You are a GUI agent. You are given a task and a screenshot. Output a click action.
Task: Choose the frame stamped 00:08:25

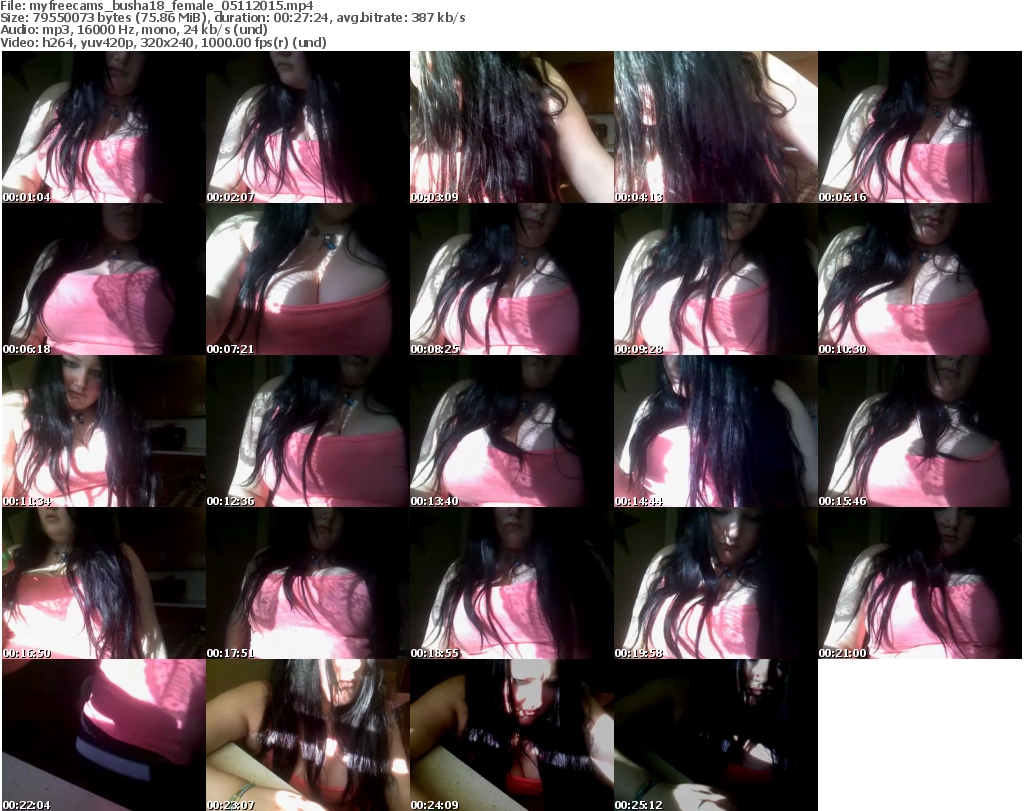pyautogui.click(x=511, y=279)
